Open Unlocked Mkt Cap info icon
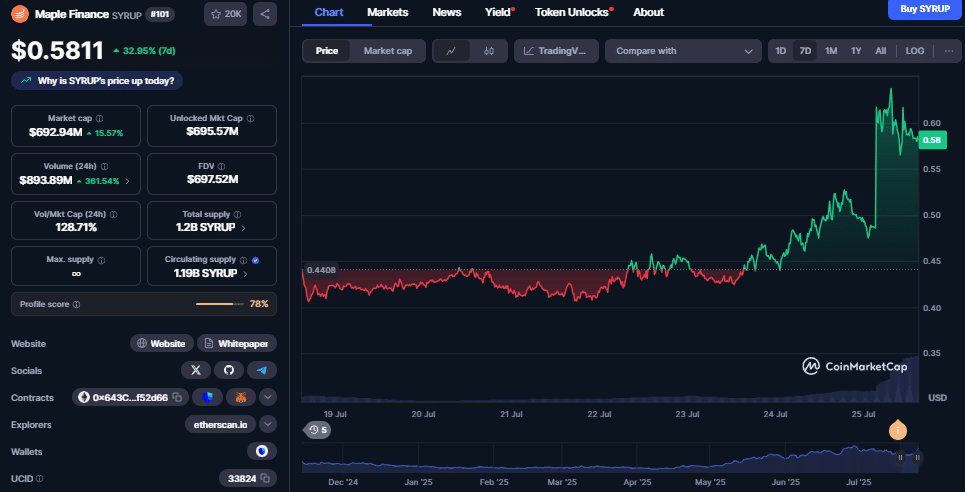This screenshot has height=492, width=965. click(x=250, y=118)
